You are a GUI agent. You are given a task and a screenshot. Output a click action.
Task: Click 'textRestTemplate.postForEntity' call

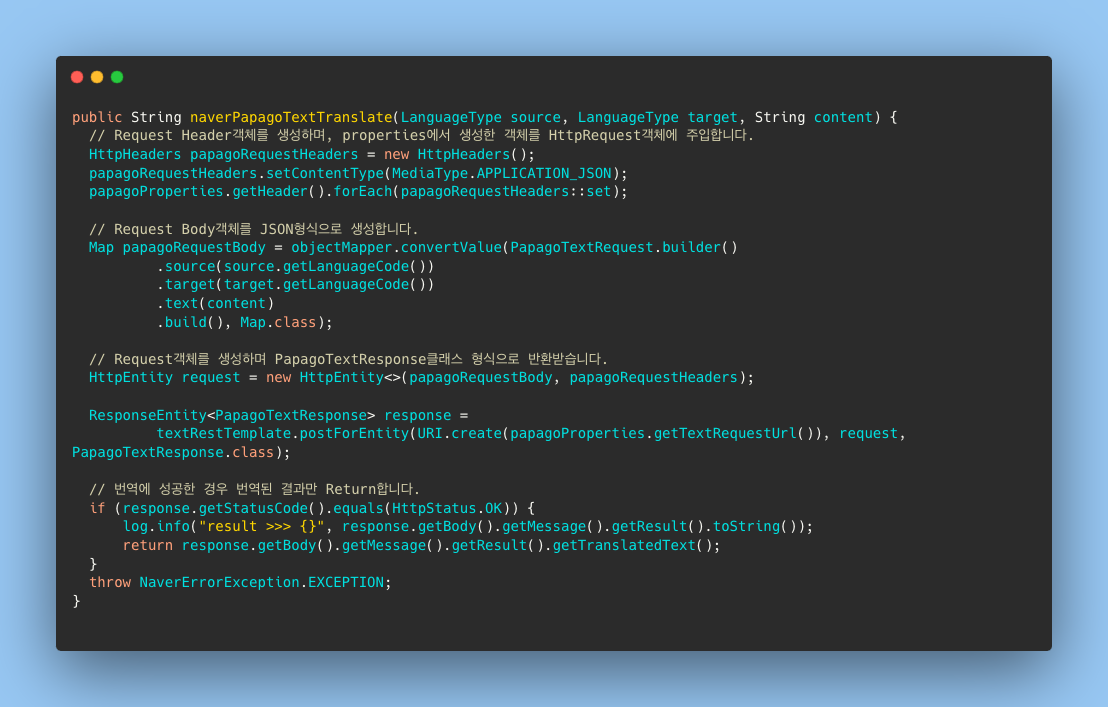click(283, 433)
